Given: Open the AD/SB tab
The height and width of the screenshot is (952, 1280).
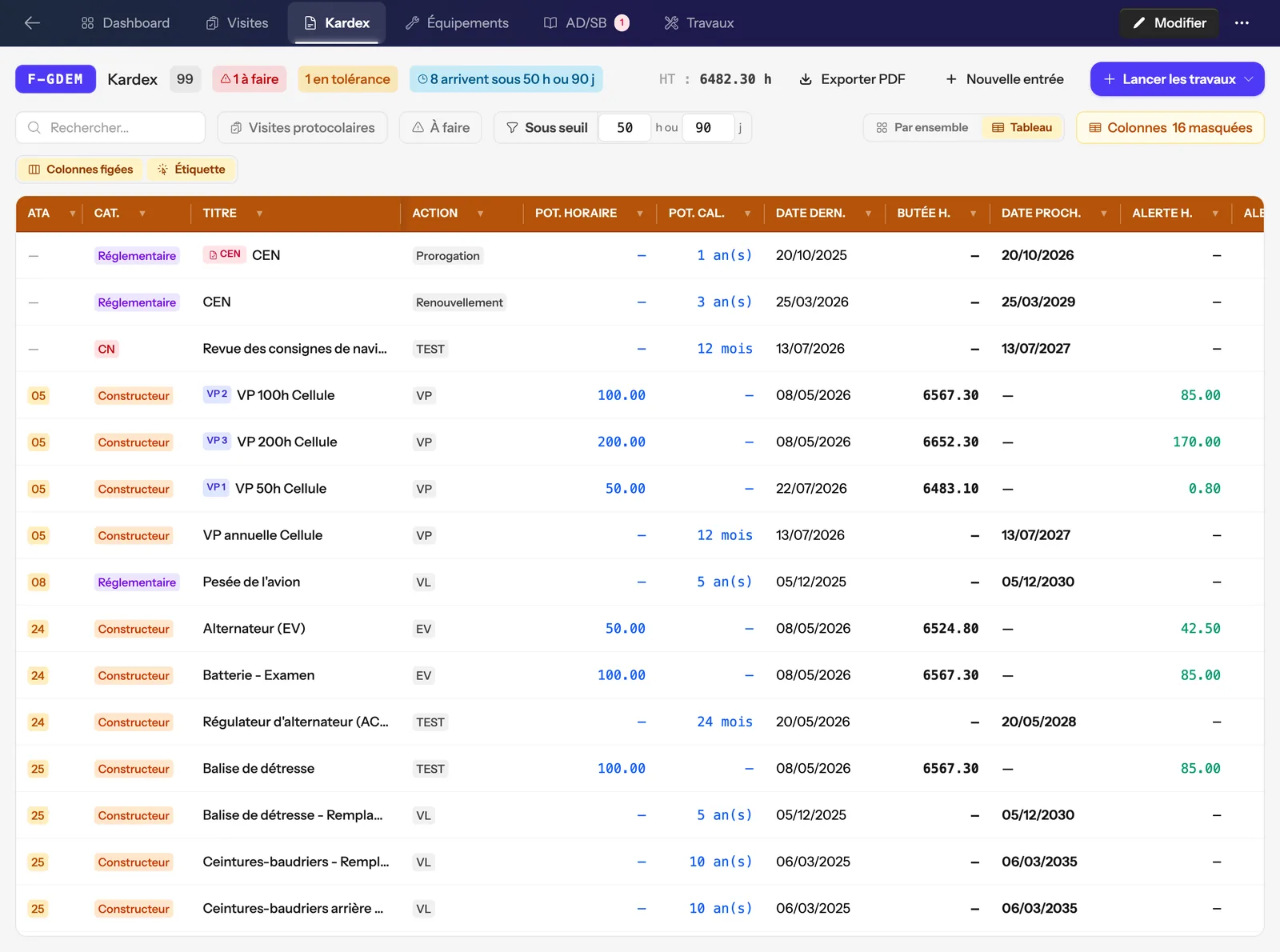Looking at the screenshot, I should (x=586, y=23).
